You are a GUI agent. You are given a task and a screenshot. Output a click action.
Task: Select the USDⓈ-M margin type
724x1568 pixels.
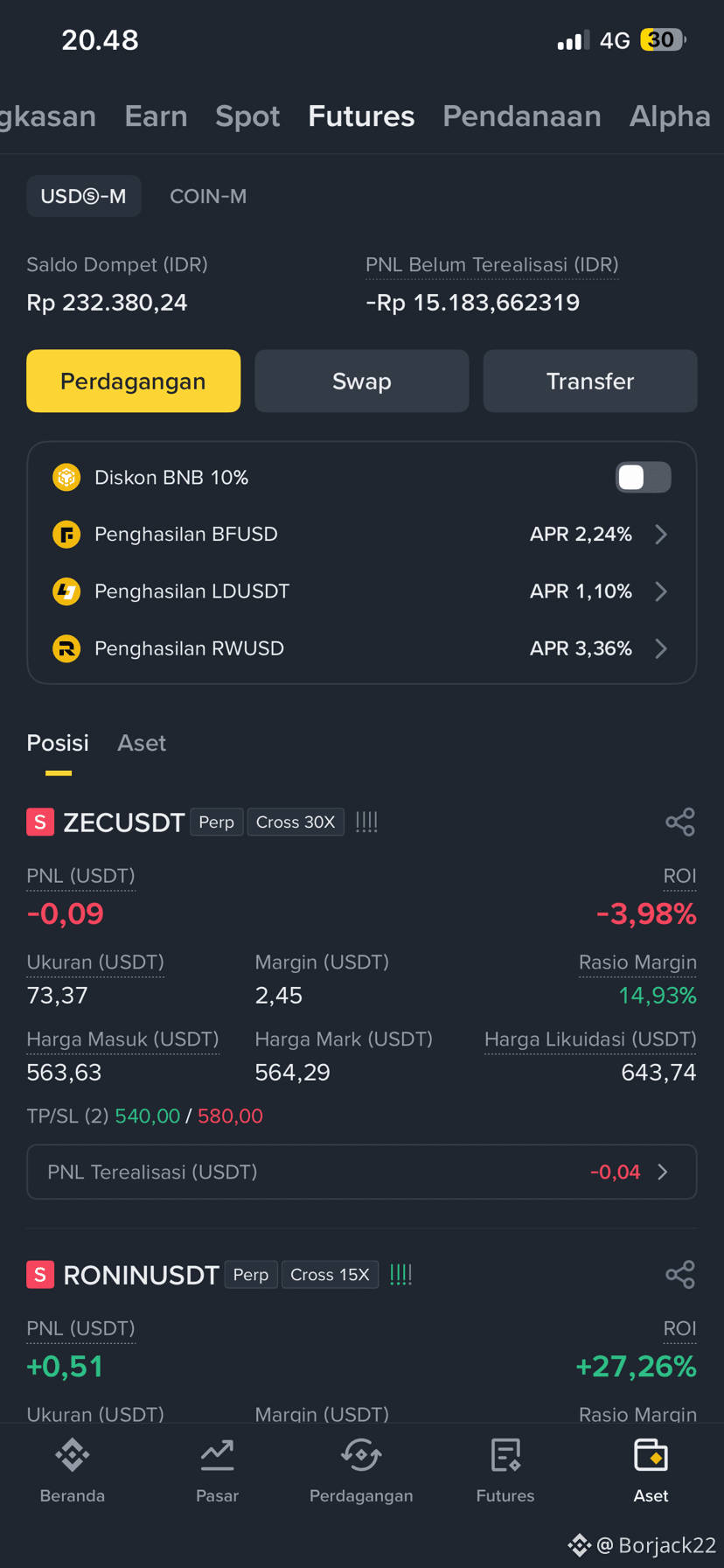84,196
